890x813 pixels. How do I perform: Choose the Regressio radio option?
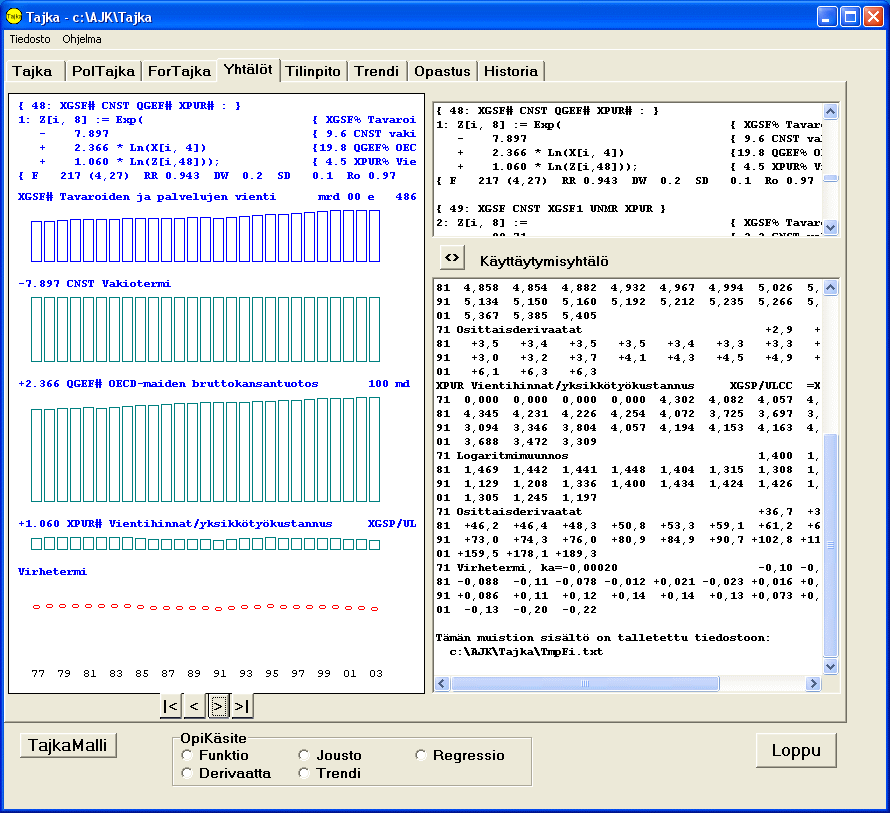(421, 756)
